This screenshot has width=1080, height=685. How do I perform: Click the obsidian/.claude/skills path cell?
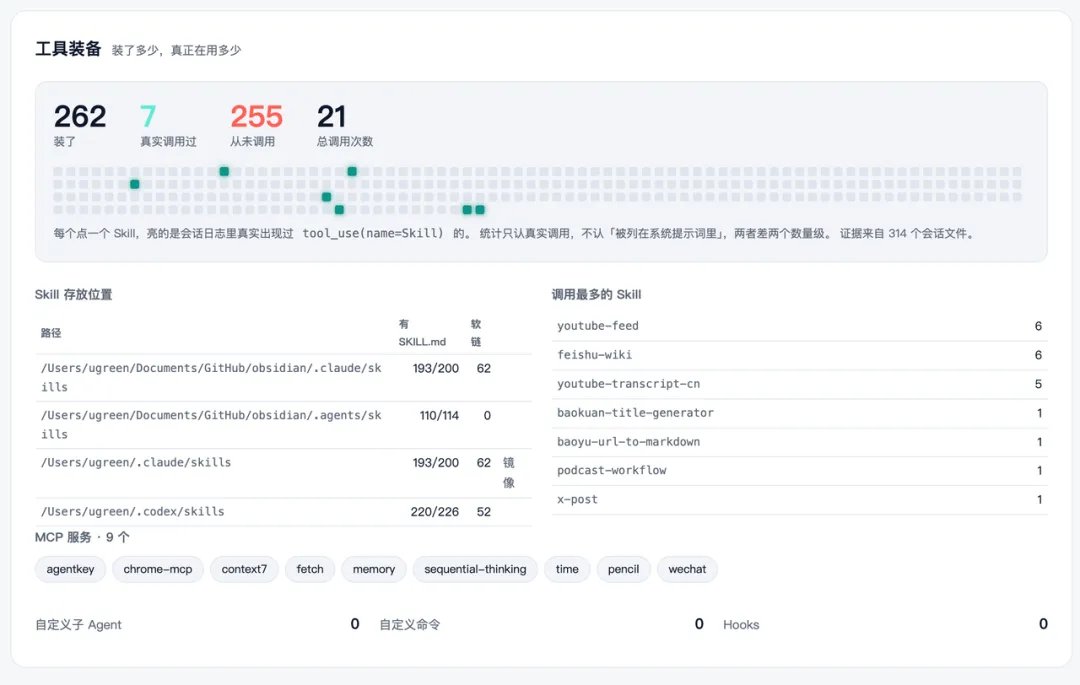211,377
